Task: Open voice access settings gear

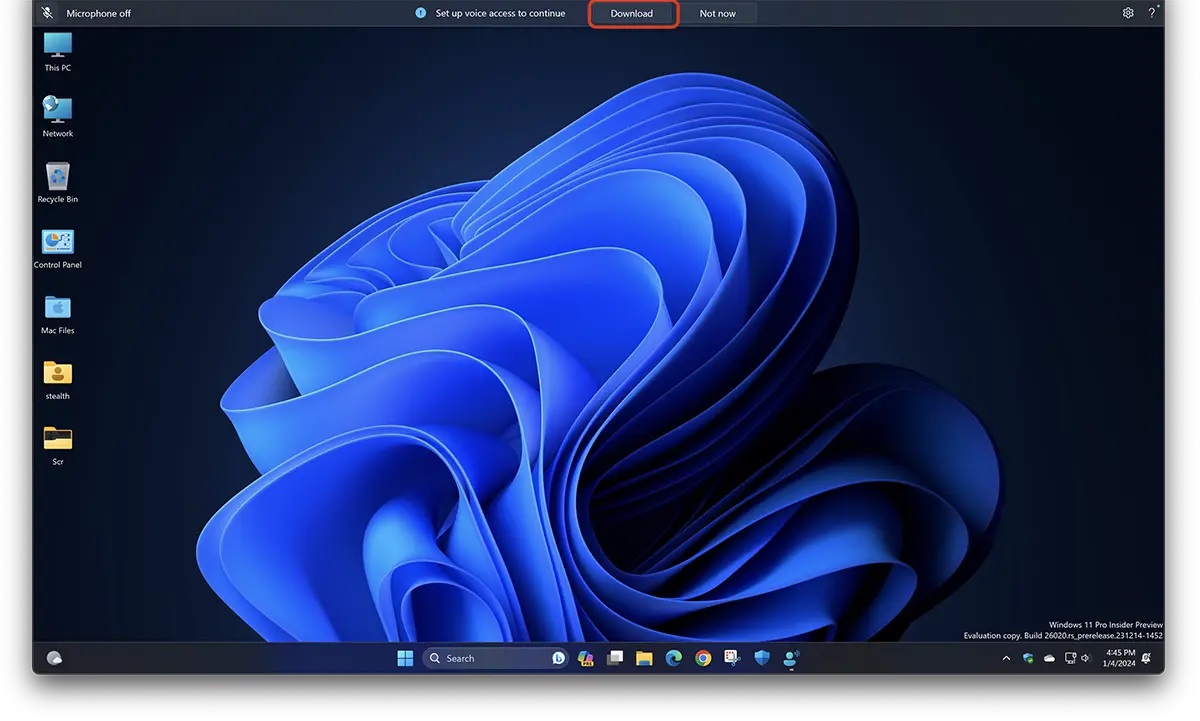Action: point(1128,14)
